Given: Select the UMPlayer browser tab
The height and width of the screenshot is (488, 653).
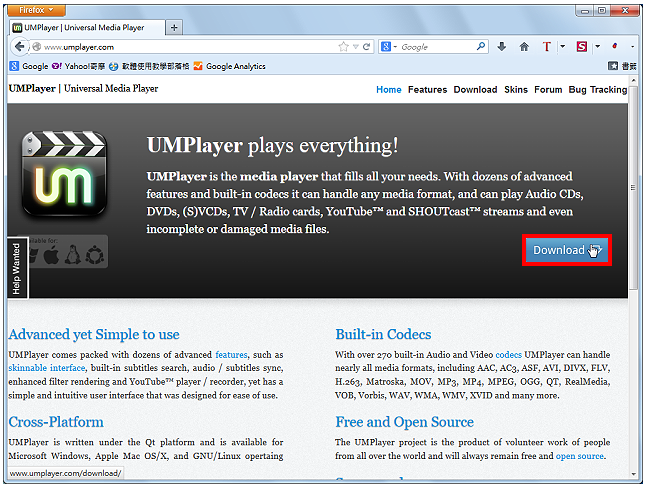Looking at the screenshot, I should tap(87, 27).
